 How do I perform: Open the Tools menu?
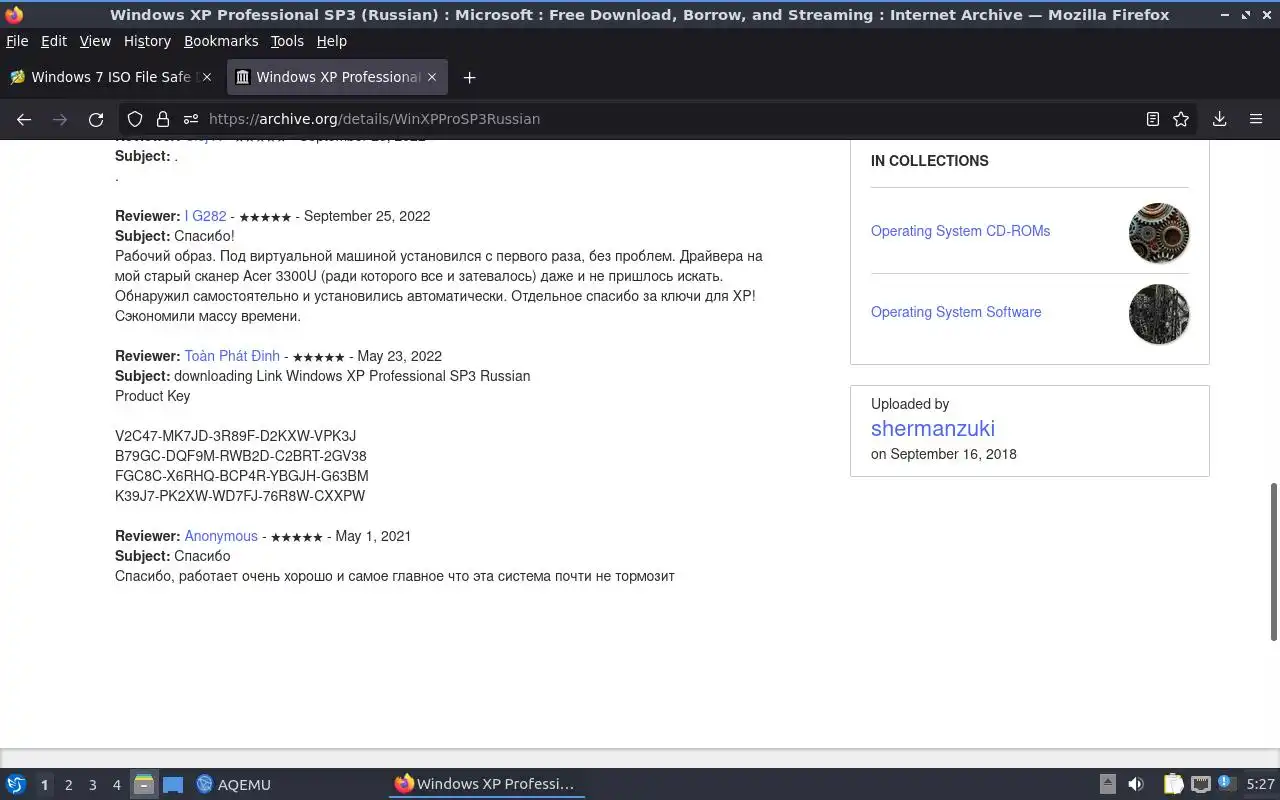click(x=287, y=41)
